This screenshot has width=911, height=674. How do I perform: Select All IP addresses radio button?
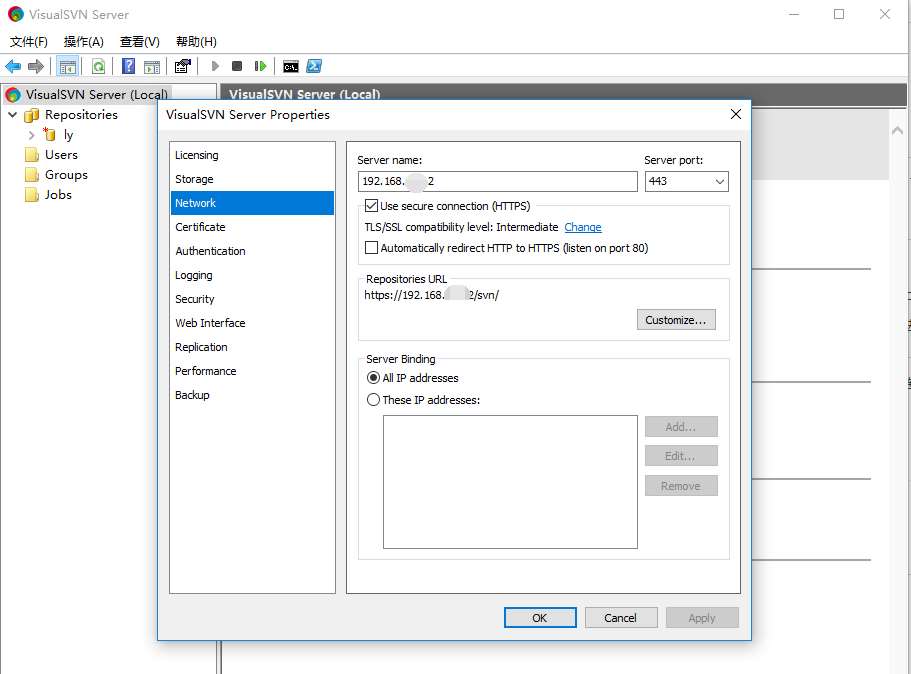click(374, 378)
